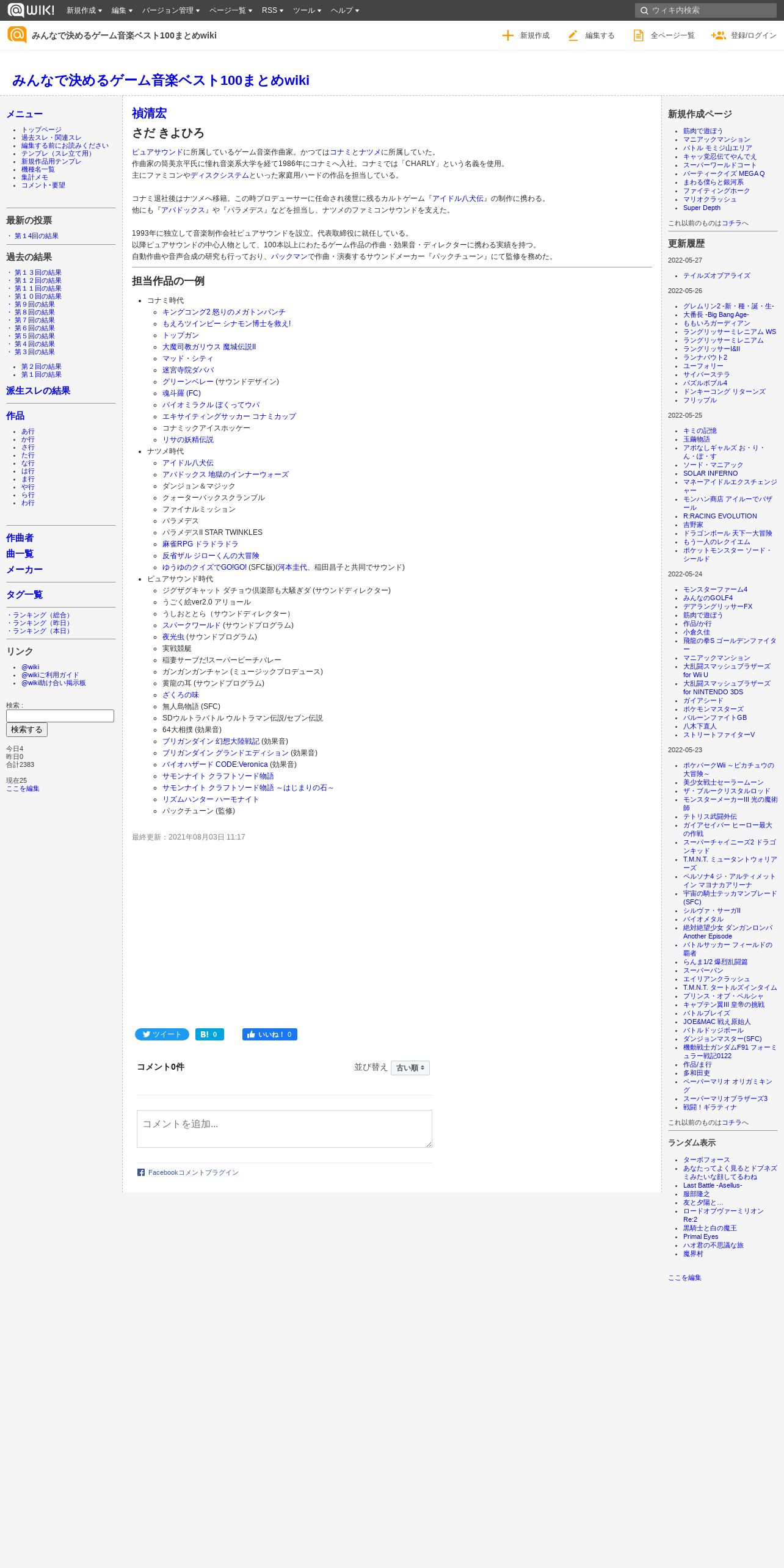Open 筋肉で遊ぼう in 新規作成ページ
The width and height of the screenshot is (784, 1568).
click(x=703, y=131)
